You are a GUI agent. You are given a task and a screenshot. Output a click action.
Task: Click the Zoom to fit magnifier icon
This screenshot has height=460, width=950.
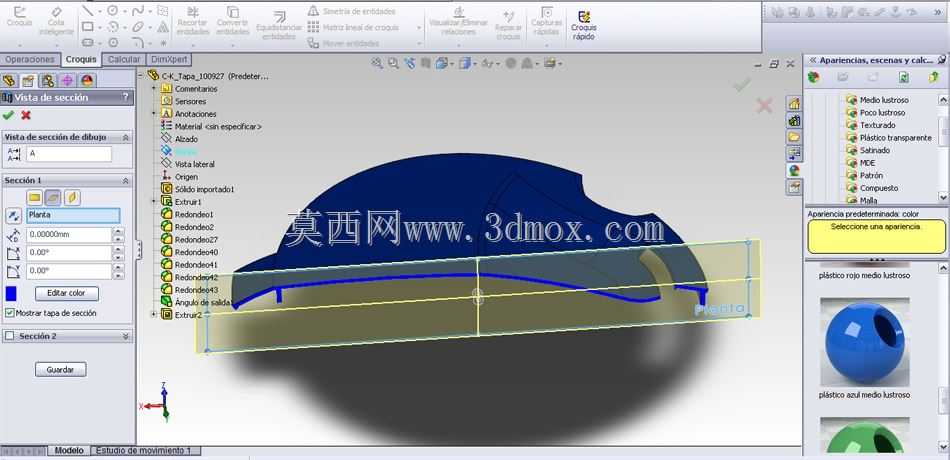click(377, 62)
